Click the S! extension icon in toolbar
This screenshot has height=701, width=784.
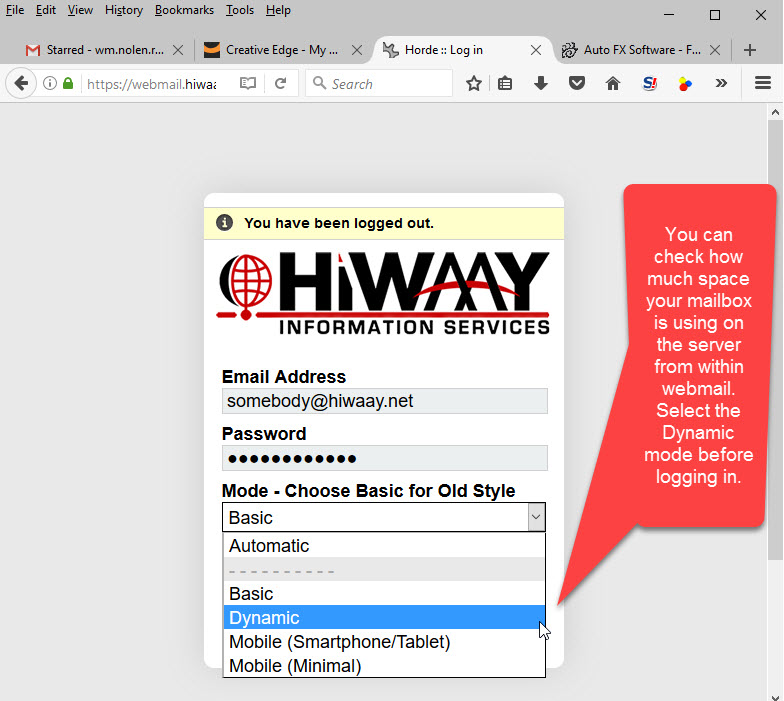[649, 83]
